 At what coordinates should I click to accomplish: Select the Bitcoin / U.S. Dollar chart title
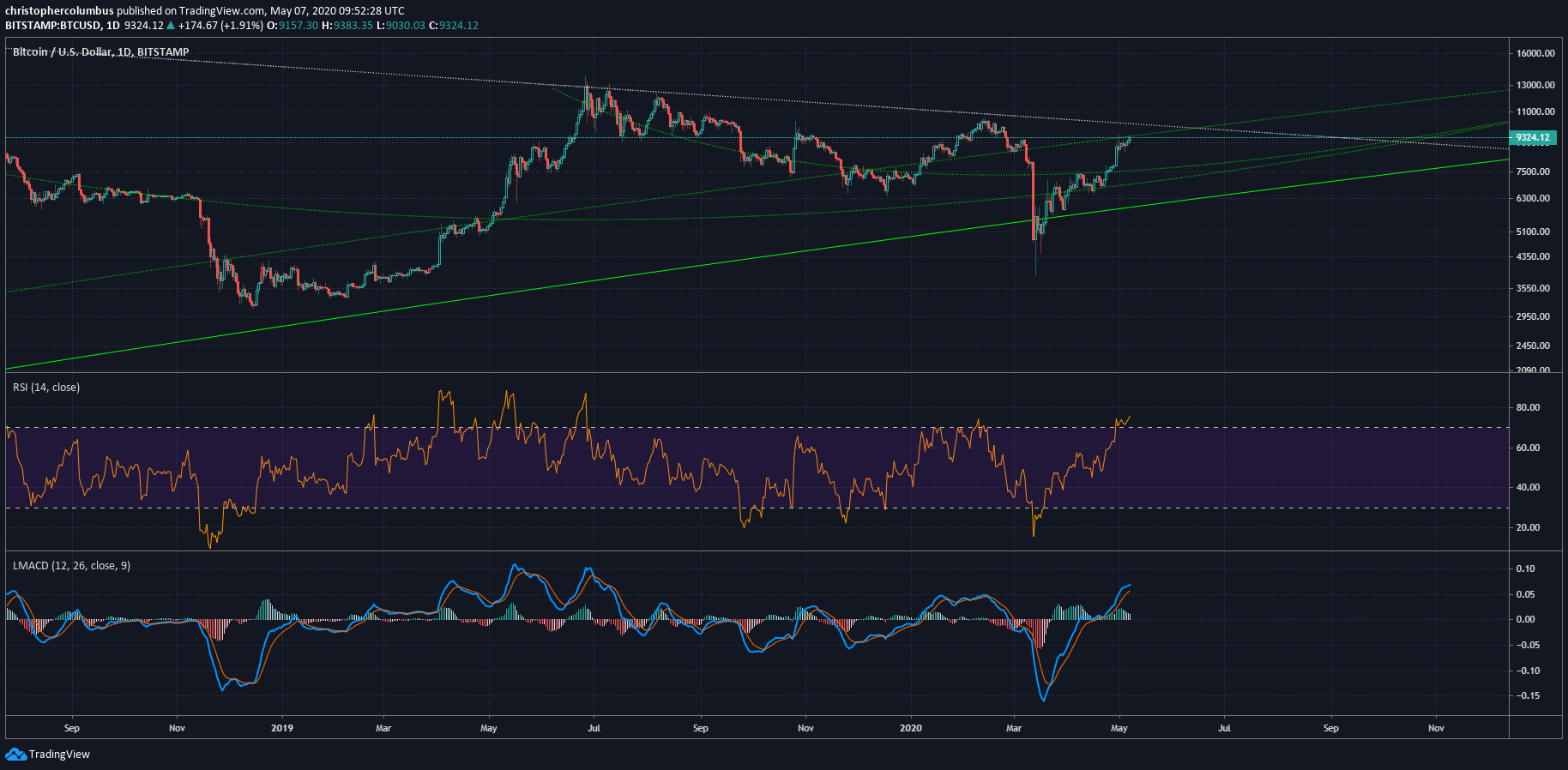[100, 52]
